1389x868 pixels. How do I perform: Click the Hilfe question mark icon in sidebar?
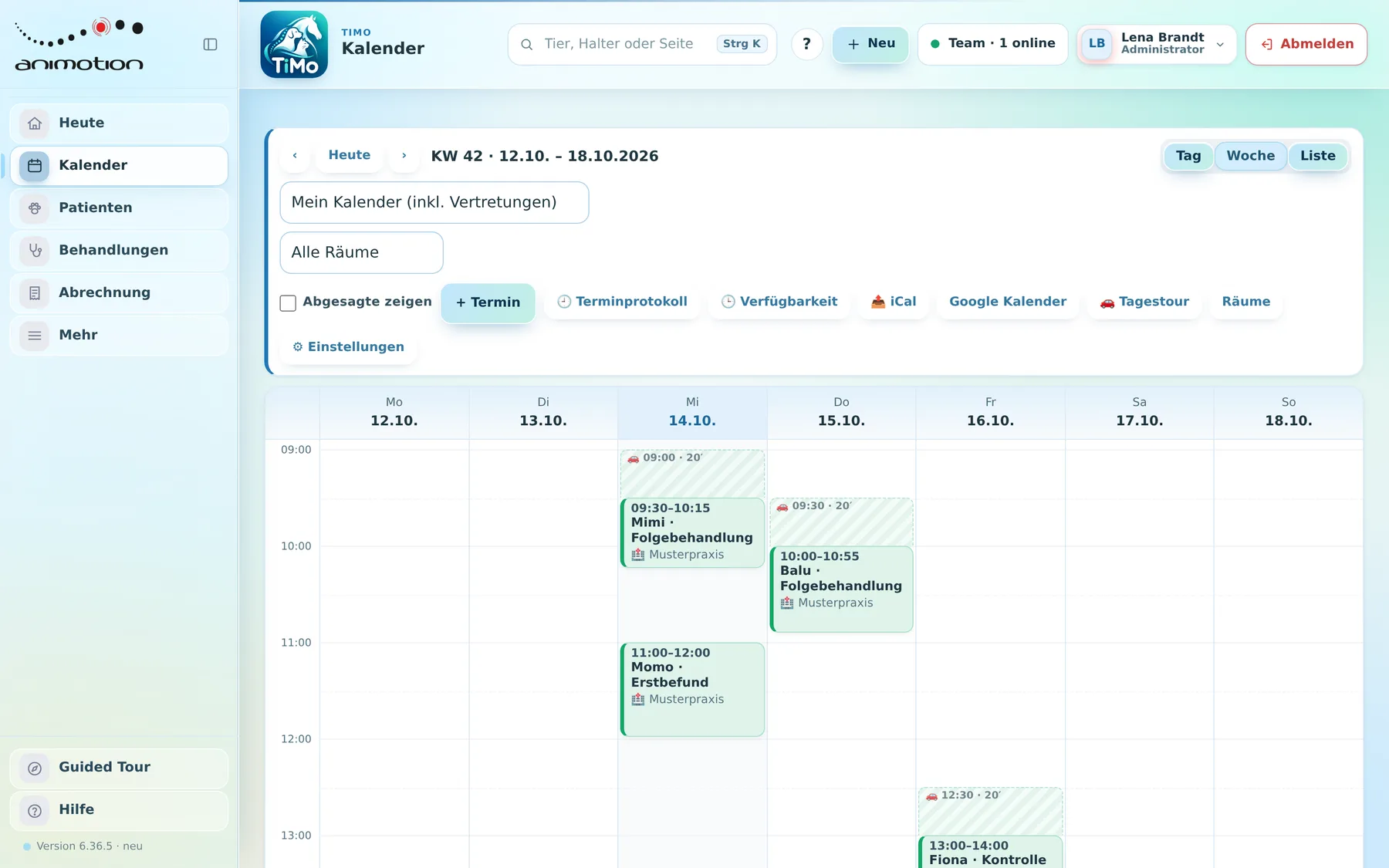click(34, 811)
